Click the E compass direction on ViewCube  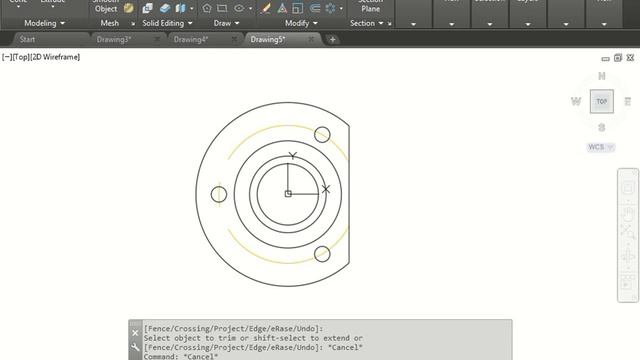click(x=628, y=101)
